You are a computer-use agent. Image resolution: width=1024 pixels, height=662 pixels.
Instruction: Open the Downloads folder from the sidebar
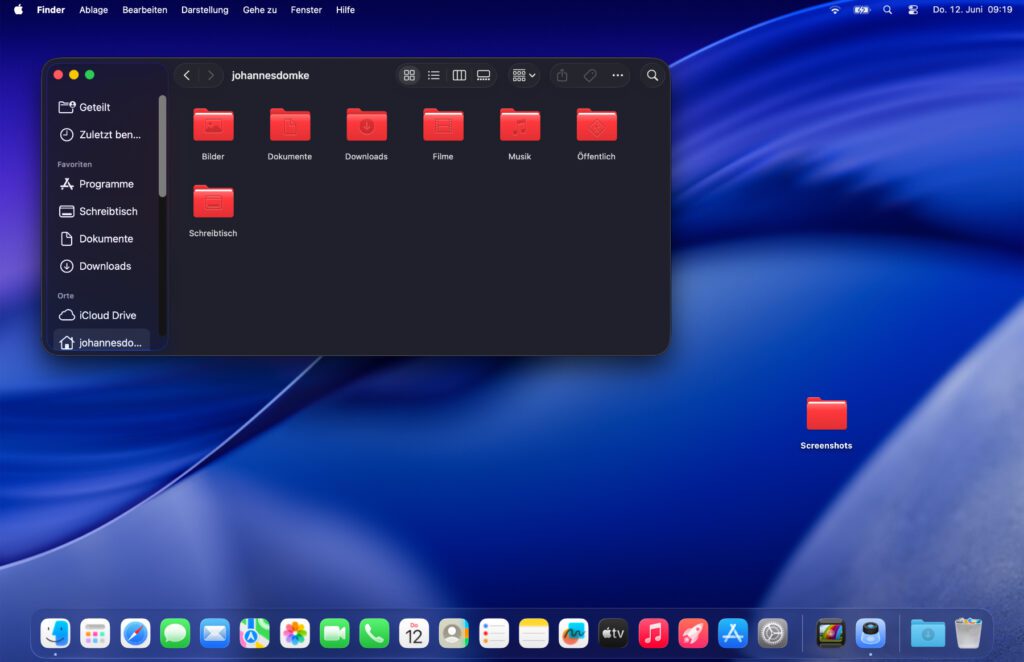click(x=105, y=266)
